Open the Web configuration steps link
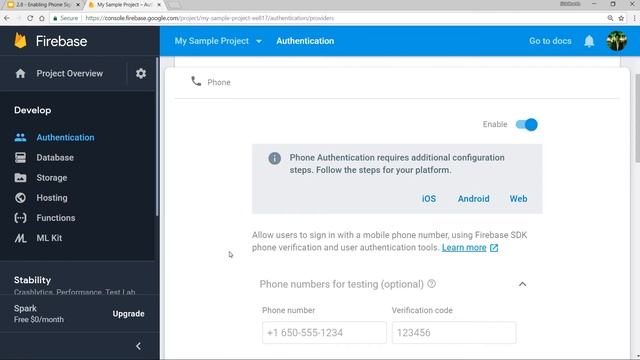 point(518,199)
